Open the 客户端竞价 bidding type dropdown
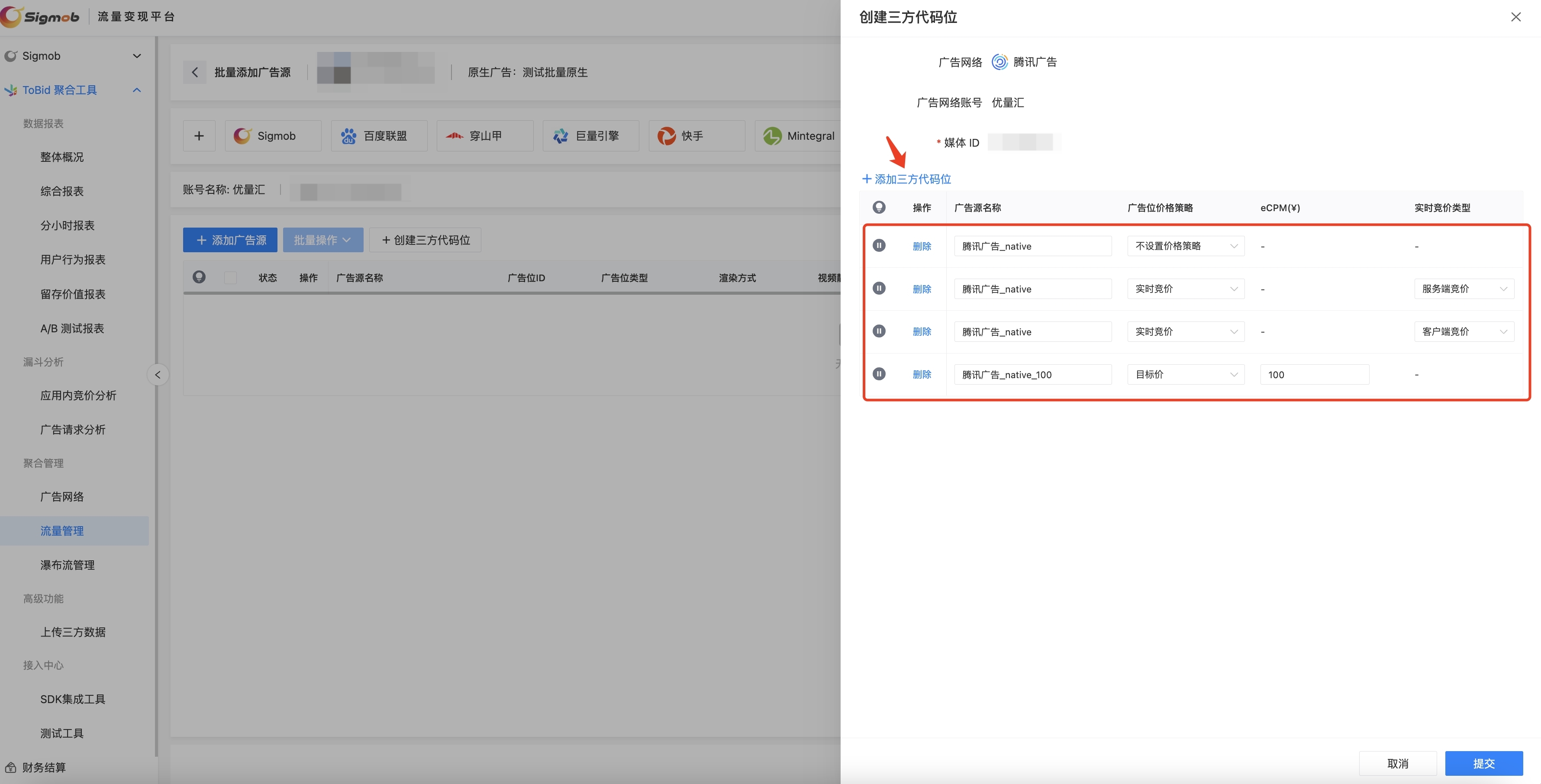 coord(1464,331)
